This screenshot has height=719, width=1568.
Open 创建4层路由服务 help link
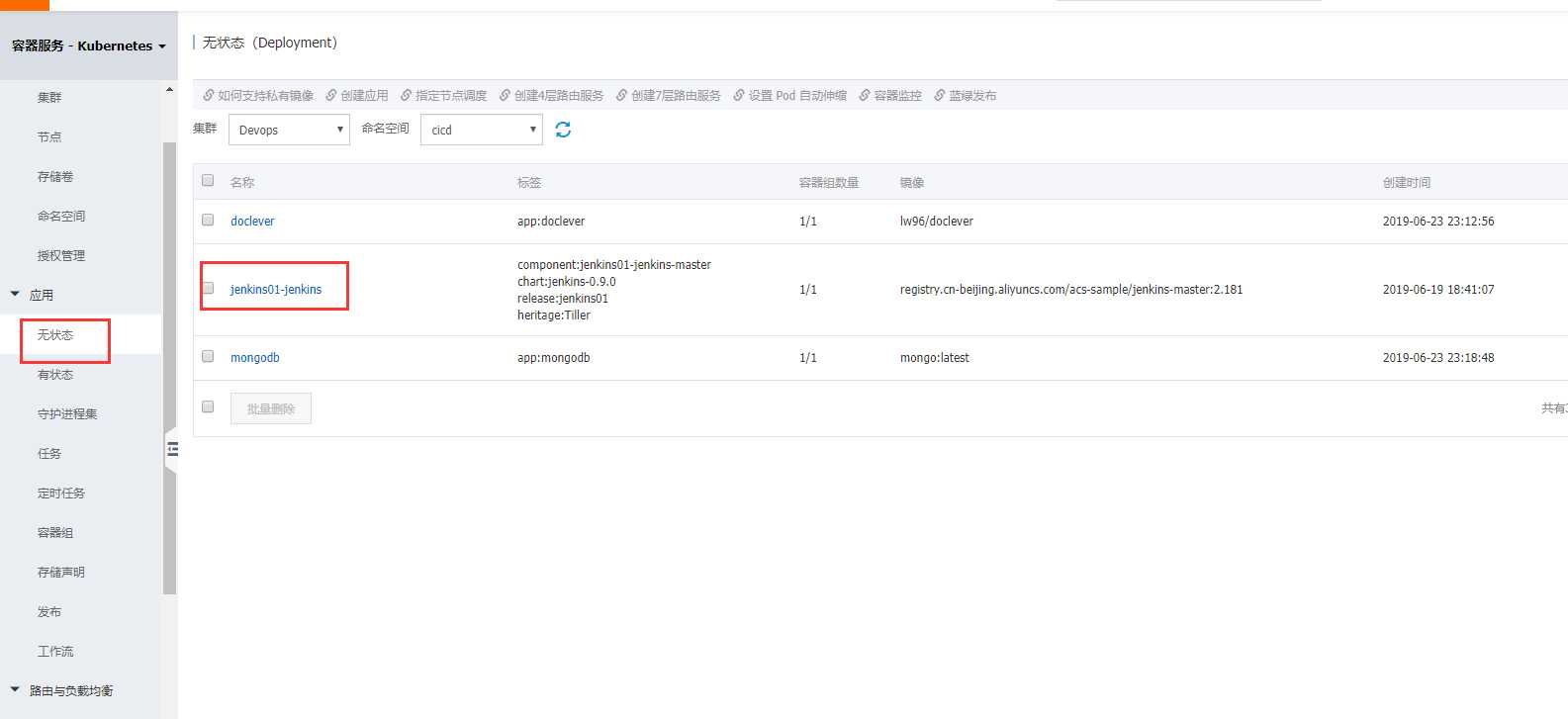551,96
